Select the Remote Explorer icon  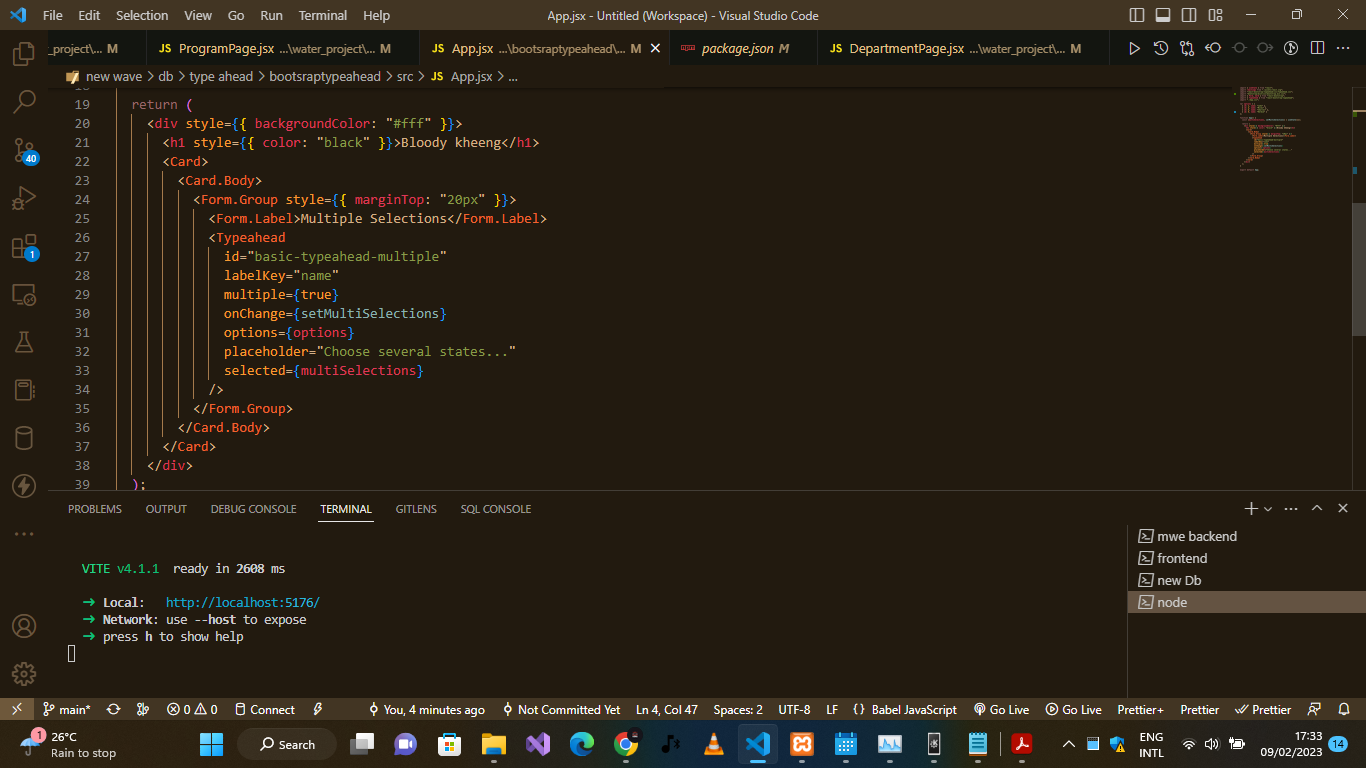tap(24, 293)
